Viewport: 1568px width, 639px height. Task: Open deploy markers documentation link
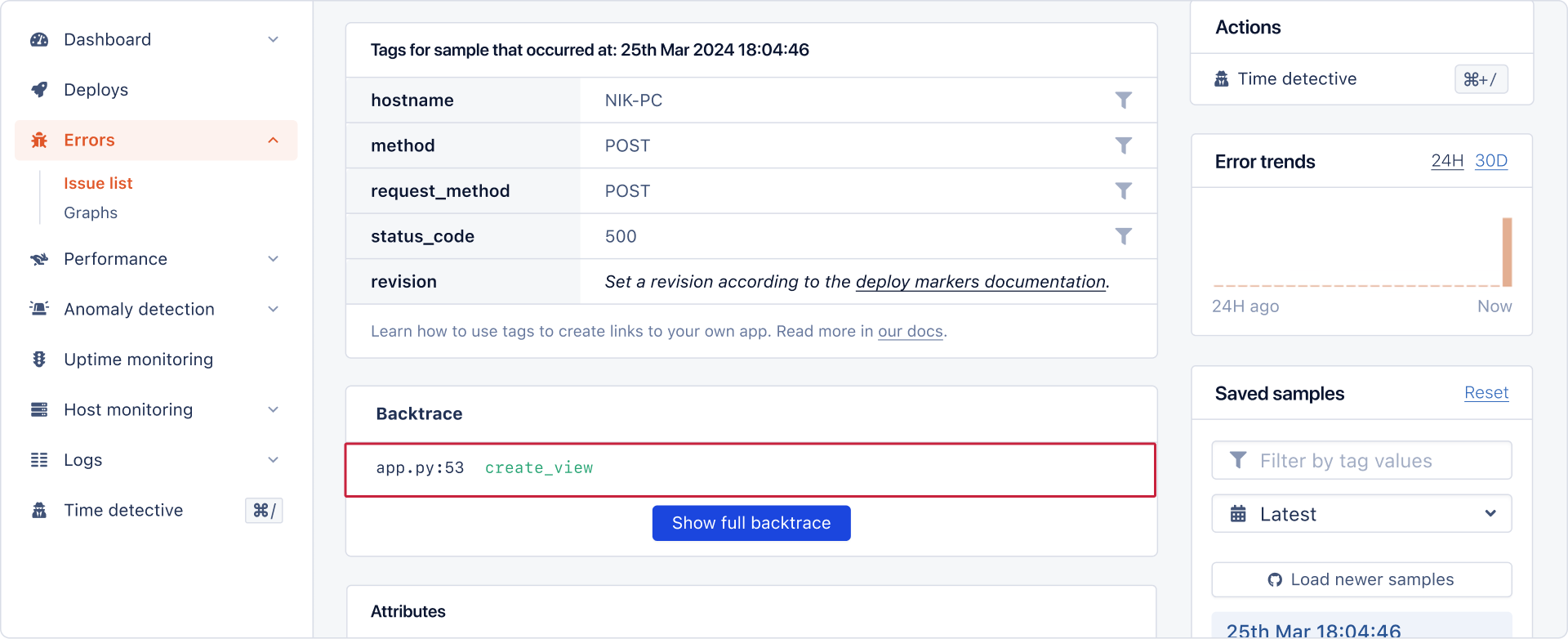pos(981,282)
